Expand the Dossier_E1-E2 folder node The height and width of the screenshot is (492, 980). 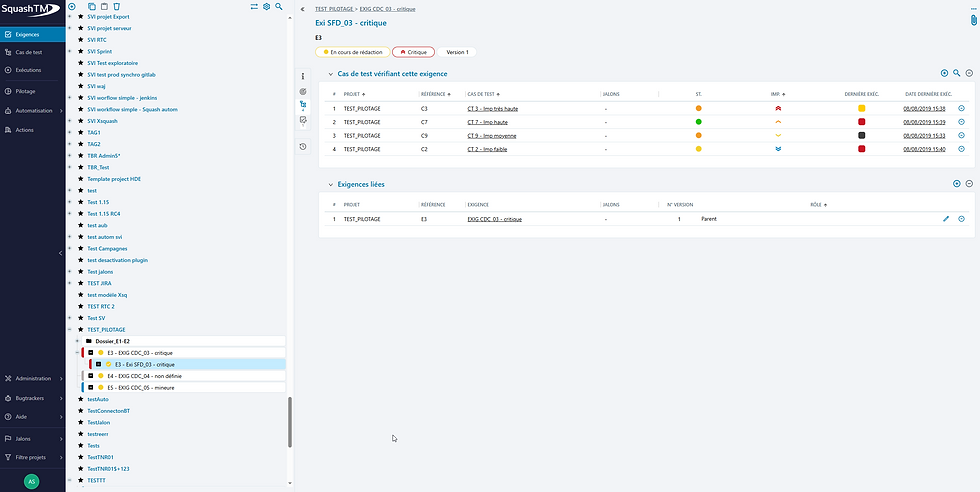tap(77, 341)
